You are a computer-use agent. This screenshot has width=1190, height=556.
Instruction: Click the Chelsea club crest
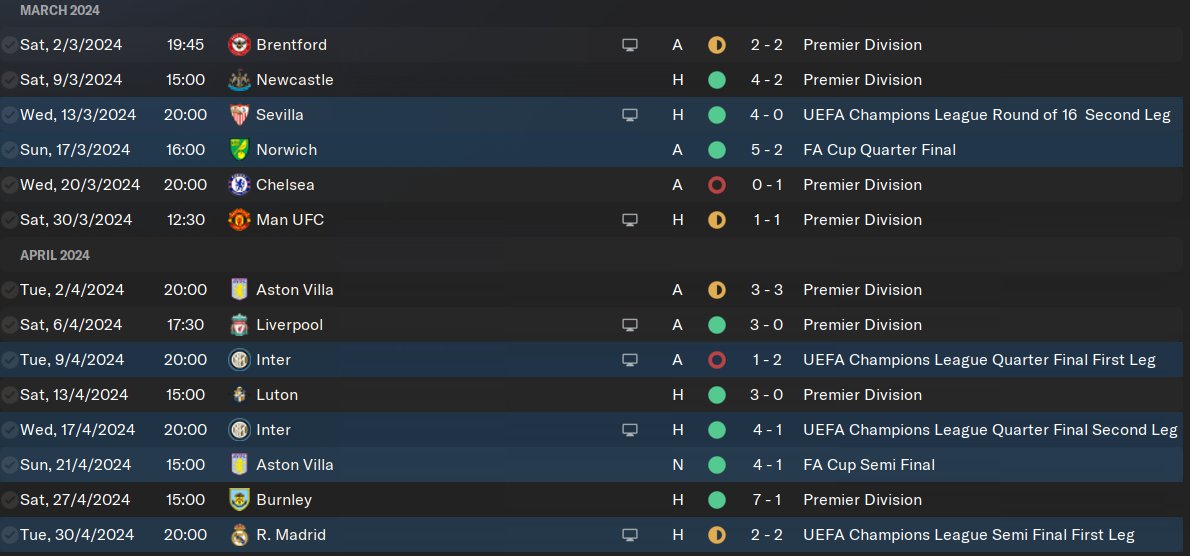(239, 185)
